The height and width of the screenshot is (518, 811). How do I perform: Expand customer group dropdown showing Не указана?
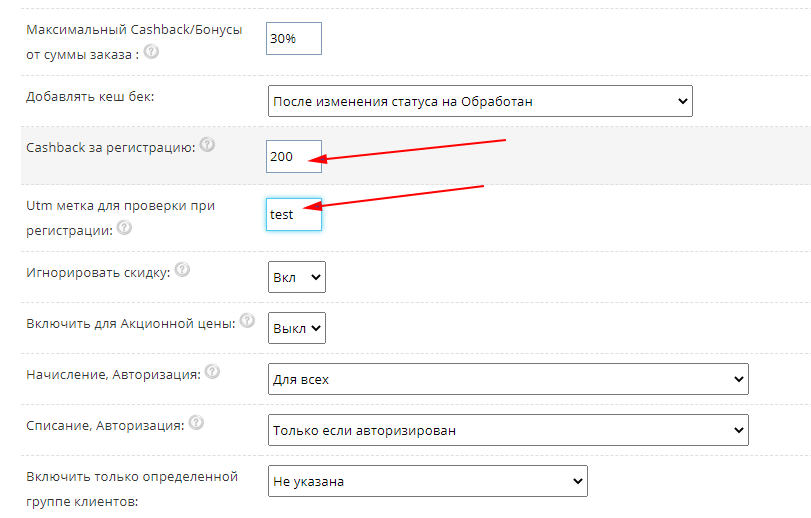(x=427, y=481)
